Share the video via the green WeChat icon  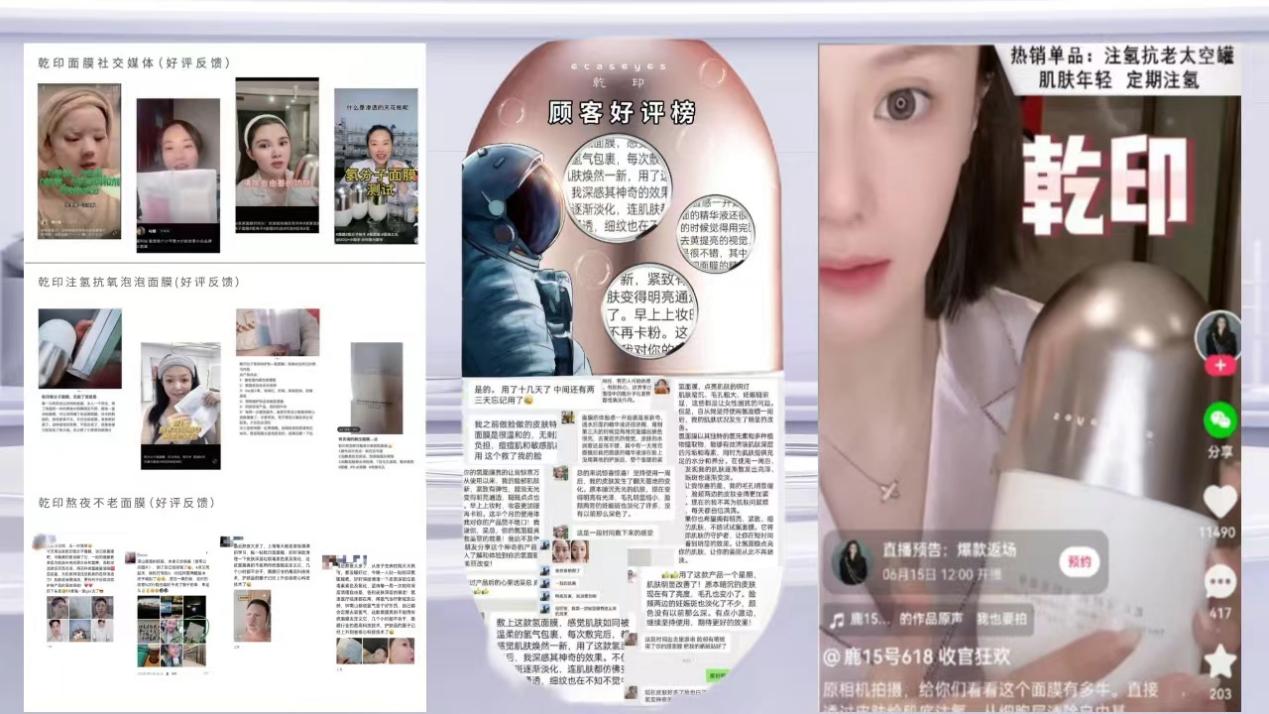1220,419
